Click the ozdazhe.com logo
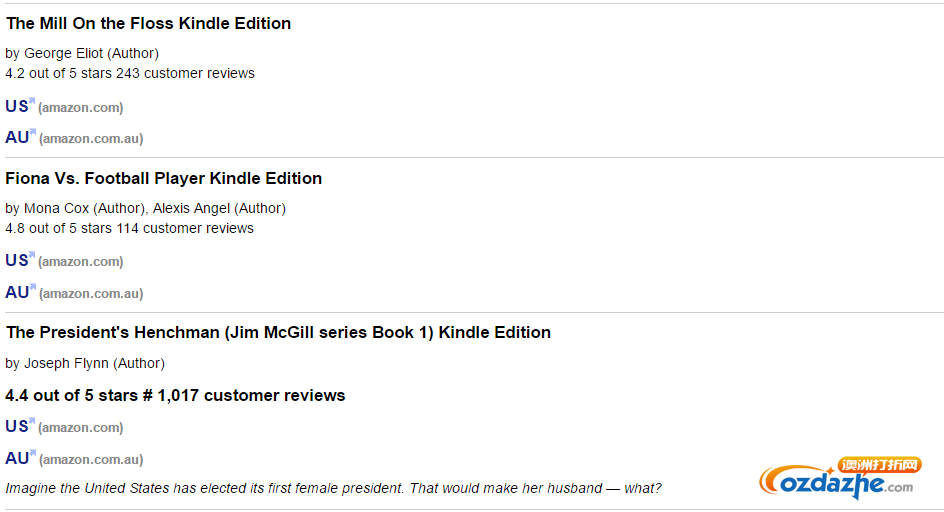Image resolution: width=944 pixels, height=512 pixels. 840,479
